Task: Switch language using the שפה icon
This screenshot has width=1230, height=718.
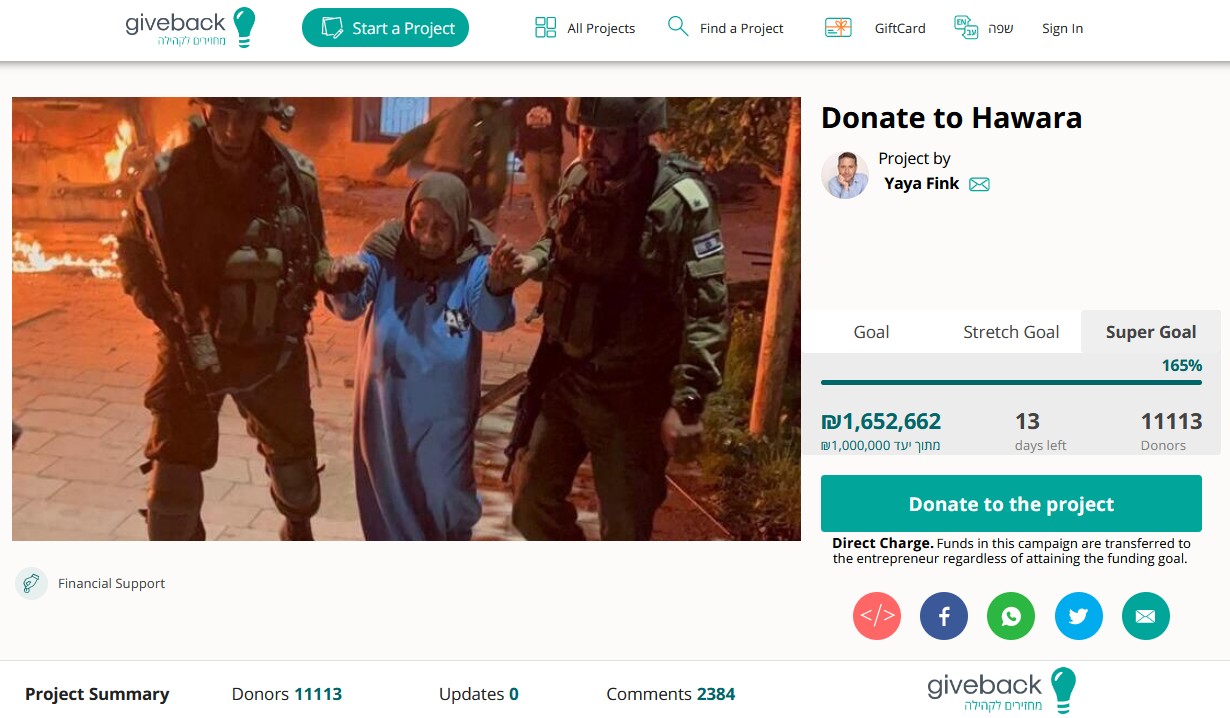Action: (965, 28)
